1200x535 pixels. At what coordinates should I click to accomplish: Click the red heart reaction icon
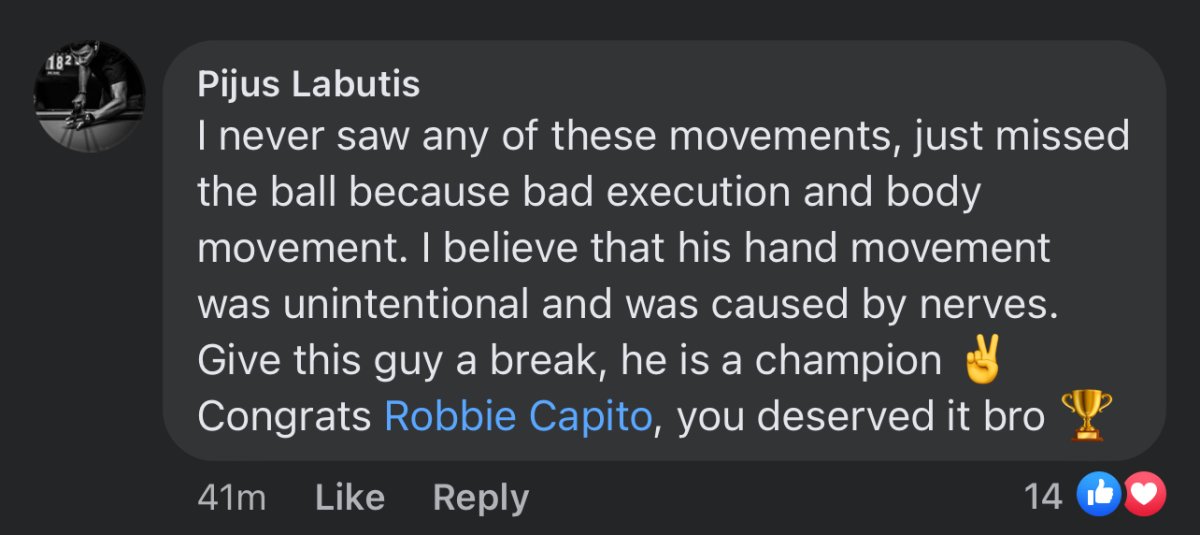pyautogui.click(x=1143, y=494)
